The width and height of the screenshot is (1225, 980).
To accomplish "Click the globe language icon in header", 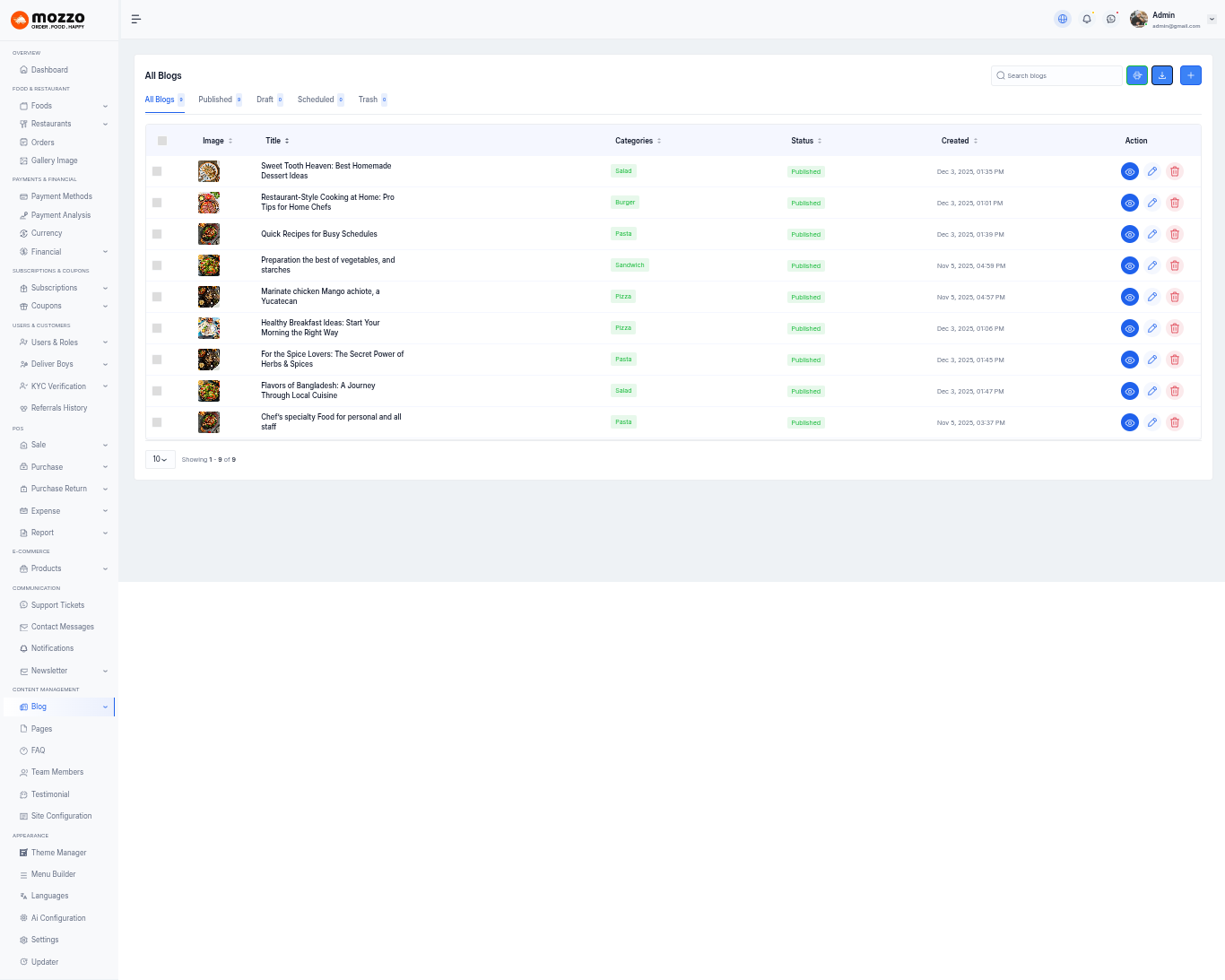I will coord(1063,19).
